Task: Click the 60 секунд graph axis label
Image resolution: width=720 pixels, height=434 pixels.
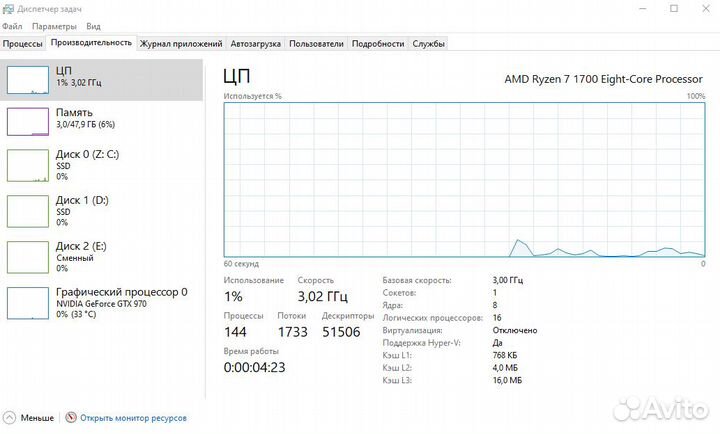Action: coord(241,264)
